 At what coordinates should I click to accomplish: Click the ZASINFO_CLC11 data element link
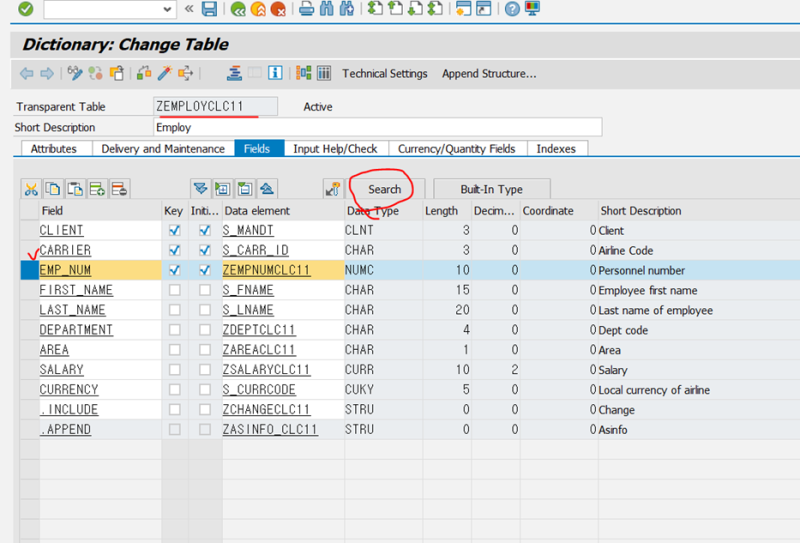tap(270, 429)
